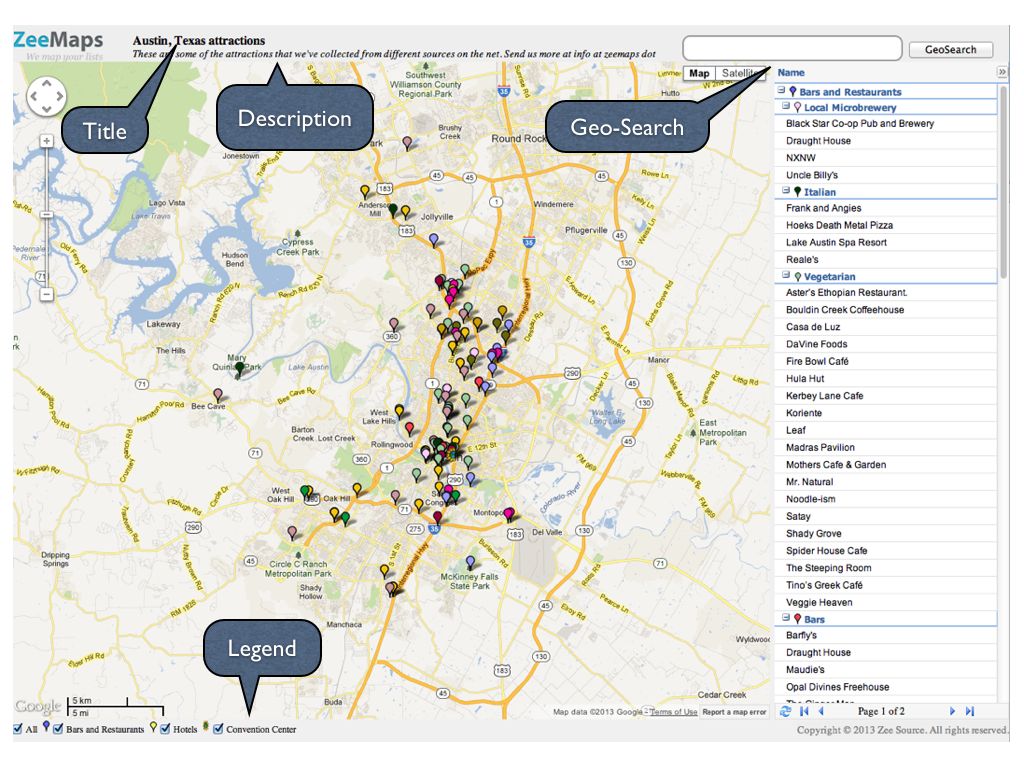Select Veggie Heaven entry
Screen dimensions: 1024x768
coord(886,603)
